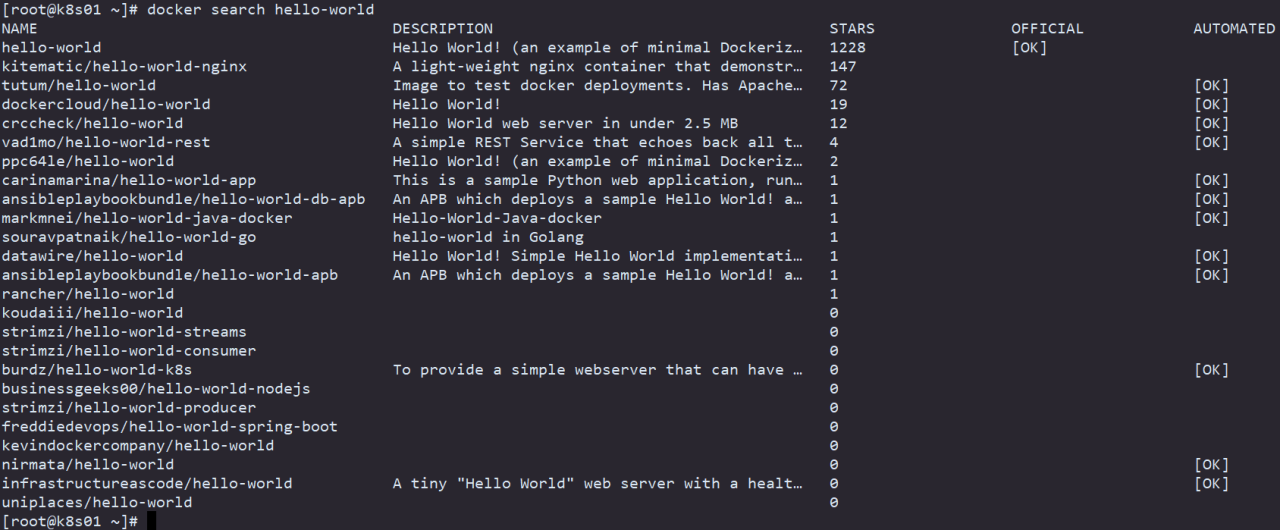Image resolution: width=1280 pixels, height=530 pixels.
Task: Click the "docker search hello-world" command text
Action: pyautogui.click(x=265, y=10)
